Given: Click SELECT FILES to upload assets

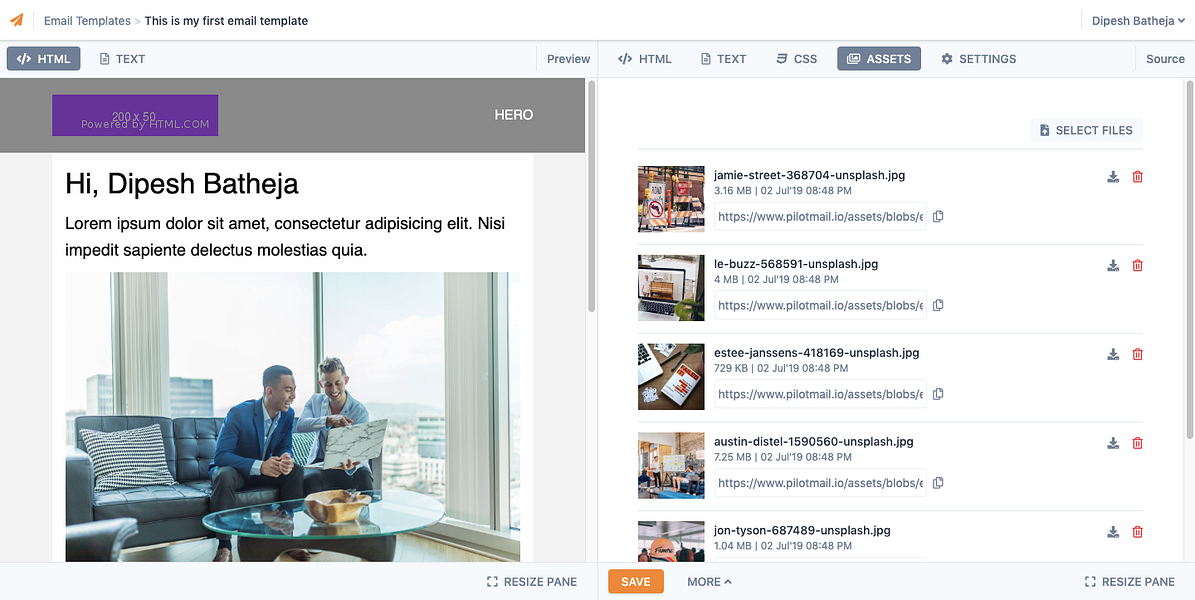Looking at the screenshot, I should [x=1087, y=130].
